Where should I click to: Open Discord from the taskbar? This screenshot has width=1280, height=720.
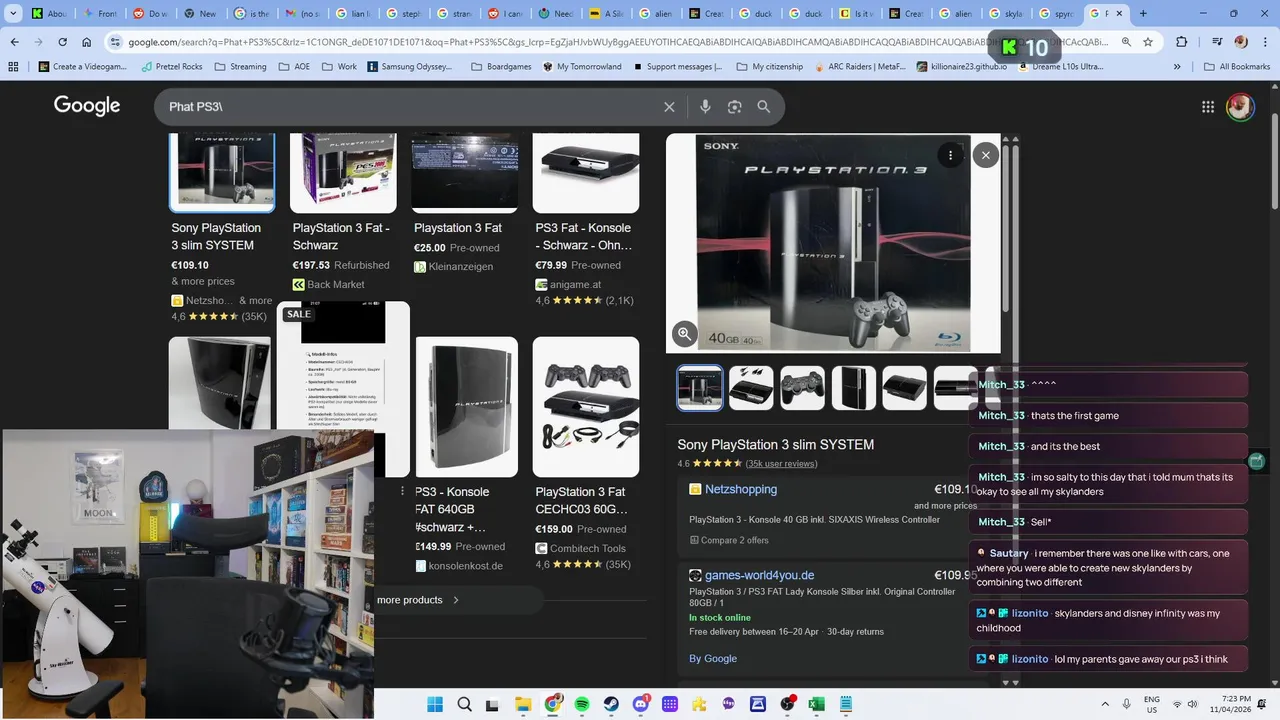641,704
